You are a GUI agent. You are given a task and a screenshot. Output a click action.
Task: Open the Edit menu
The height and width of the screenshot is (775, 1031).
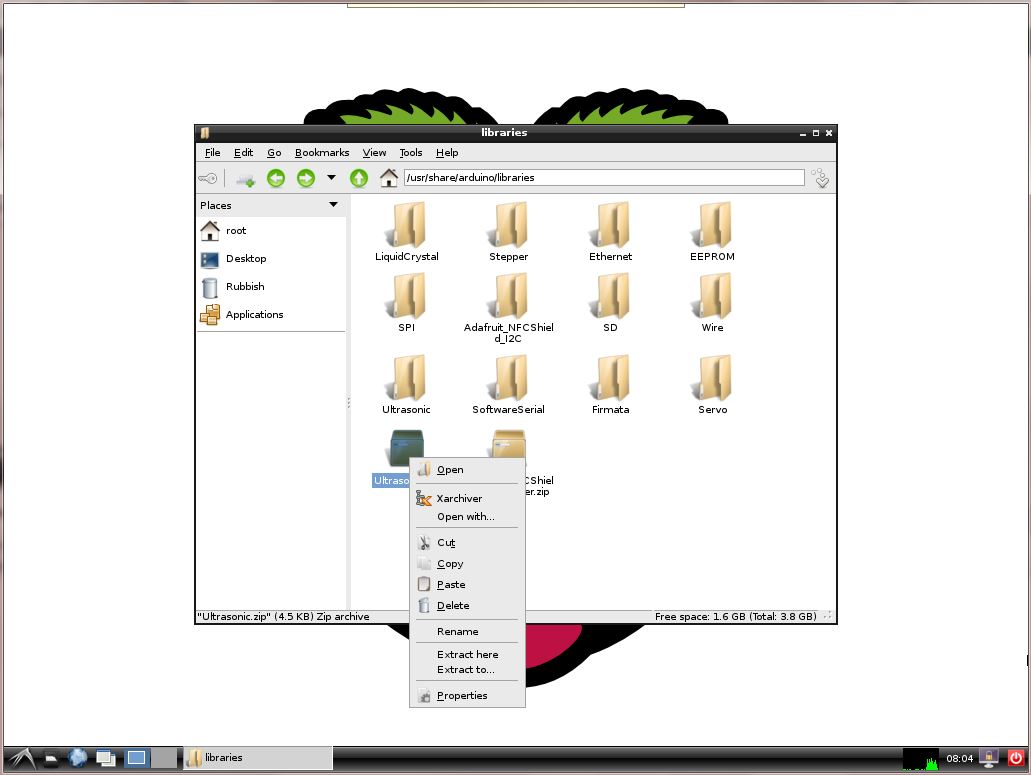pyautogui.click(x=243, y=153)
